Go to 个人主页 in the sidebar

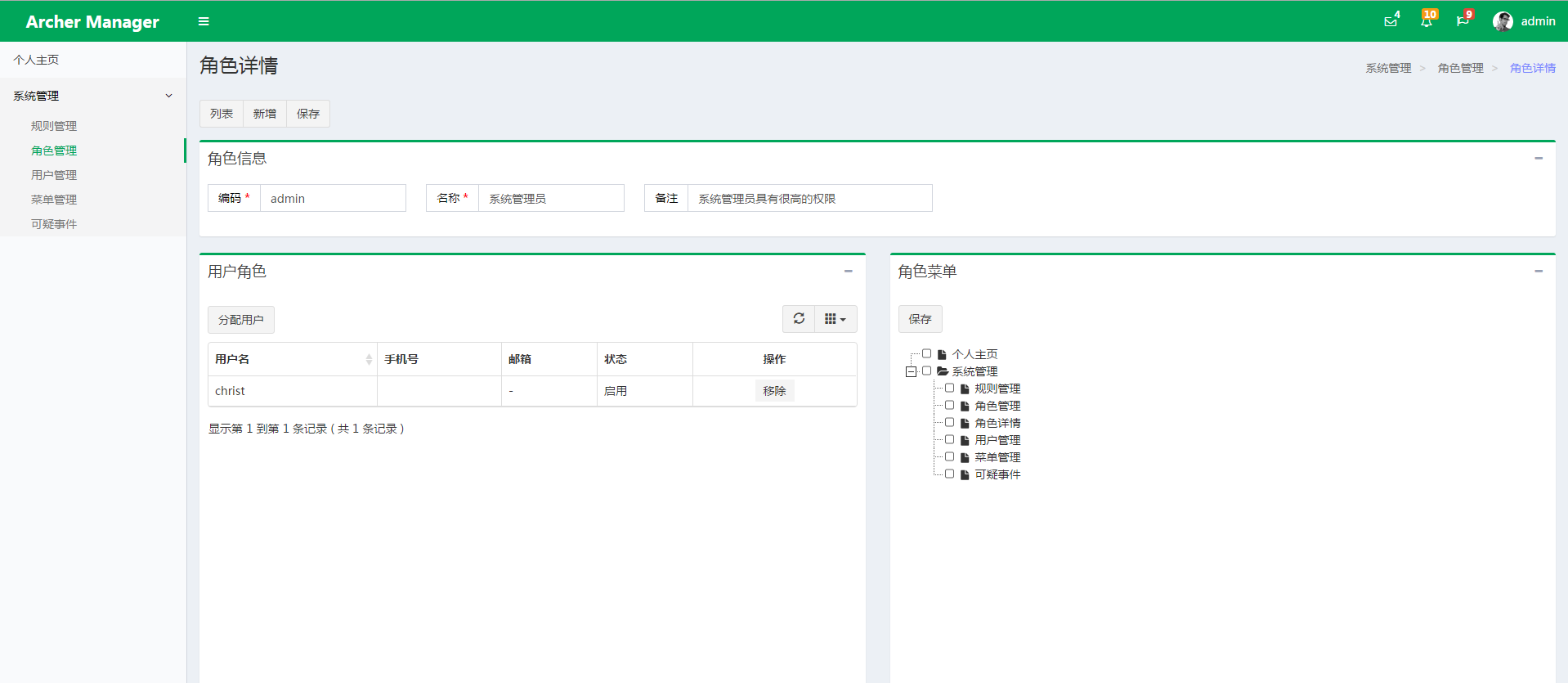(x=36, y=60)
